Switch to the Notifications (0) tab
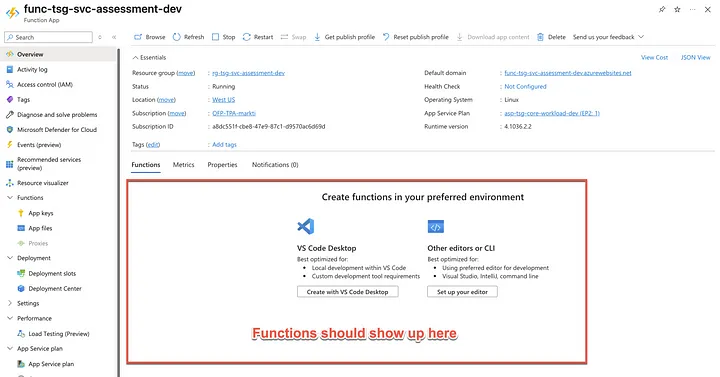720x377 pixels. (x=275, y=165)
